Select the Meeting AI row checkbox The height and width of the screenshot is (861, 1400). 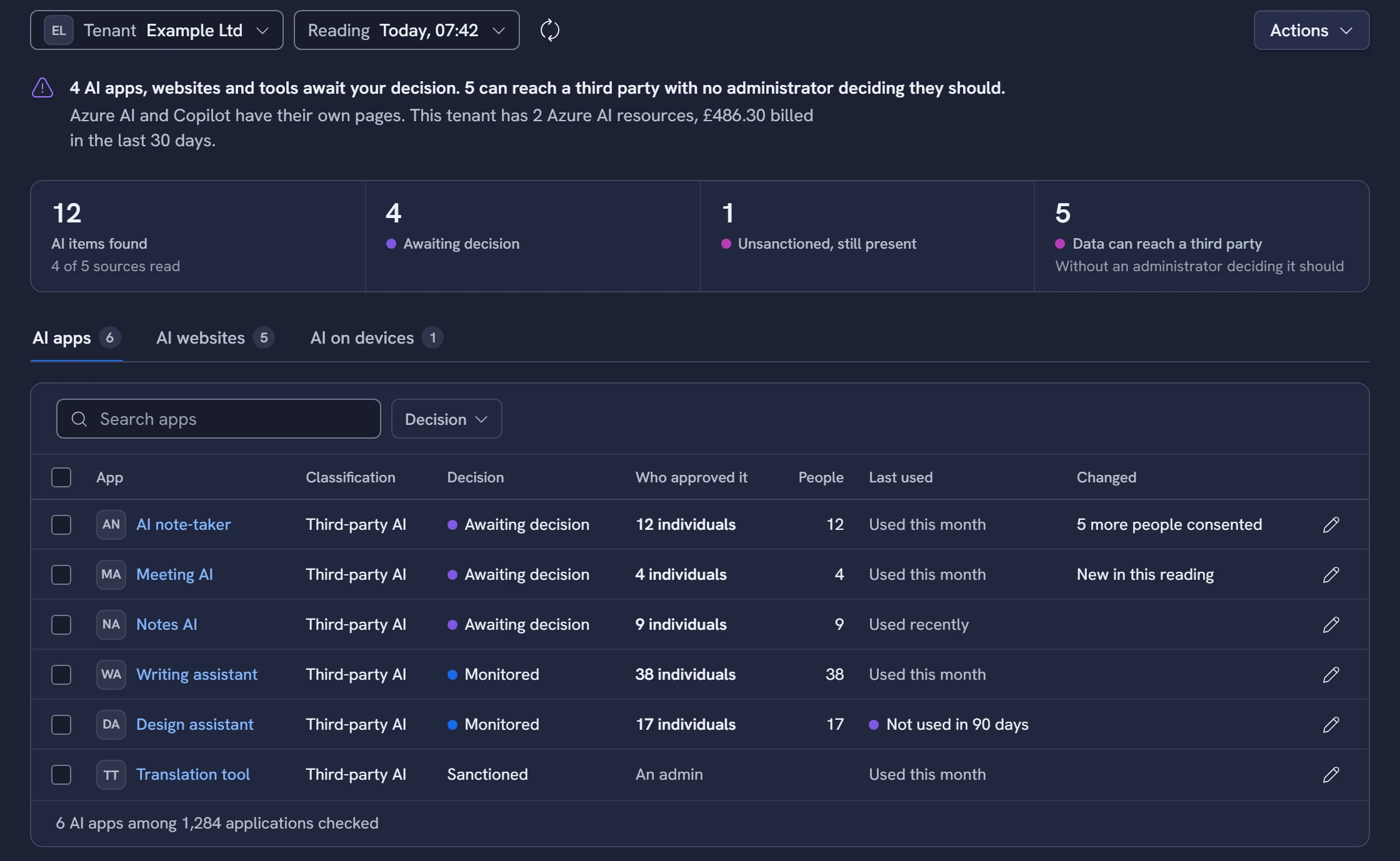tap(61, 574)
